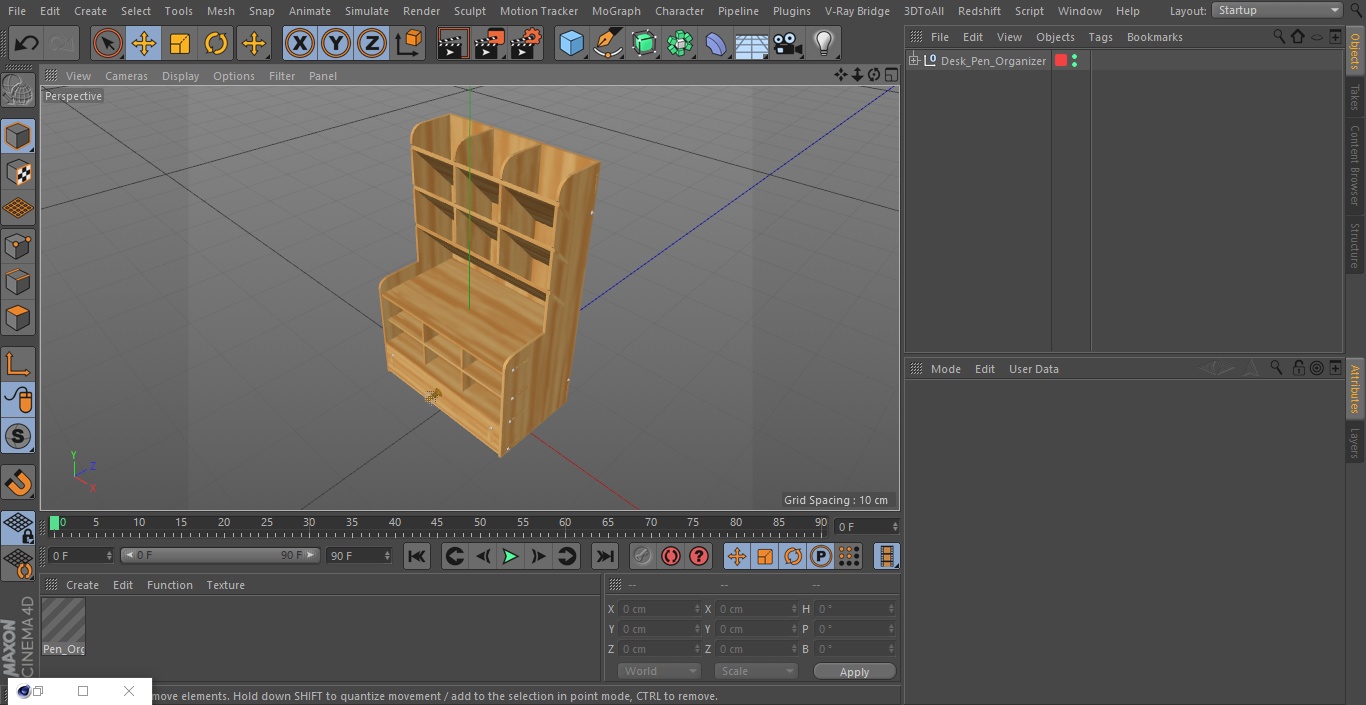Open the deformer objects icon
Screen dimensions: 1366x705
tap(716, 44)
